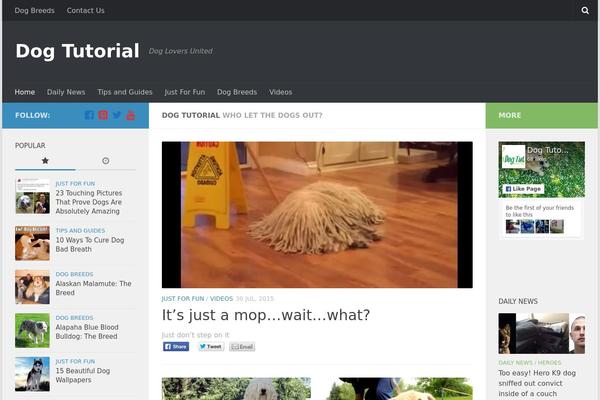This screenshot has width=600, height=400.
Task: Open Dog Breeds in main navigation
Action: tap(237, 92)
